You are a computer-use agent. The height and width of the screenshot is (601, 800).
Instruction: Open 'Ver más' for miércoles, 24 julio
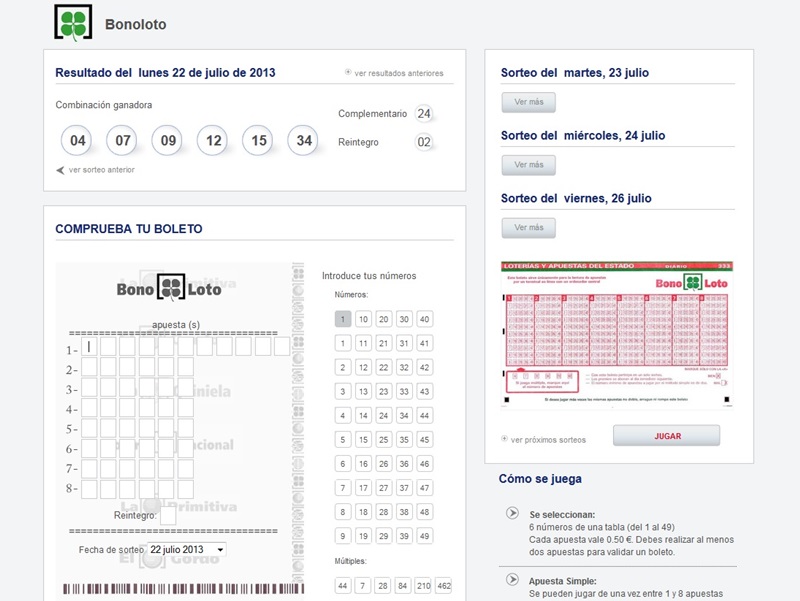tap(528, 165)
